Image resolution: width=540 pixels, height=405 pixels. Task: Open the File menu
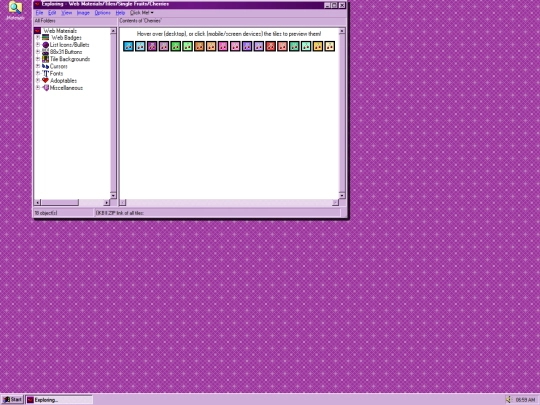click(39, 13)
